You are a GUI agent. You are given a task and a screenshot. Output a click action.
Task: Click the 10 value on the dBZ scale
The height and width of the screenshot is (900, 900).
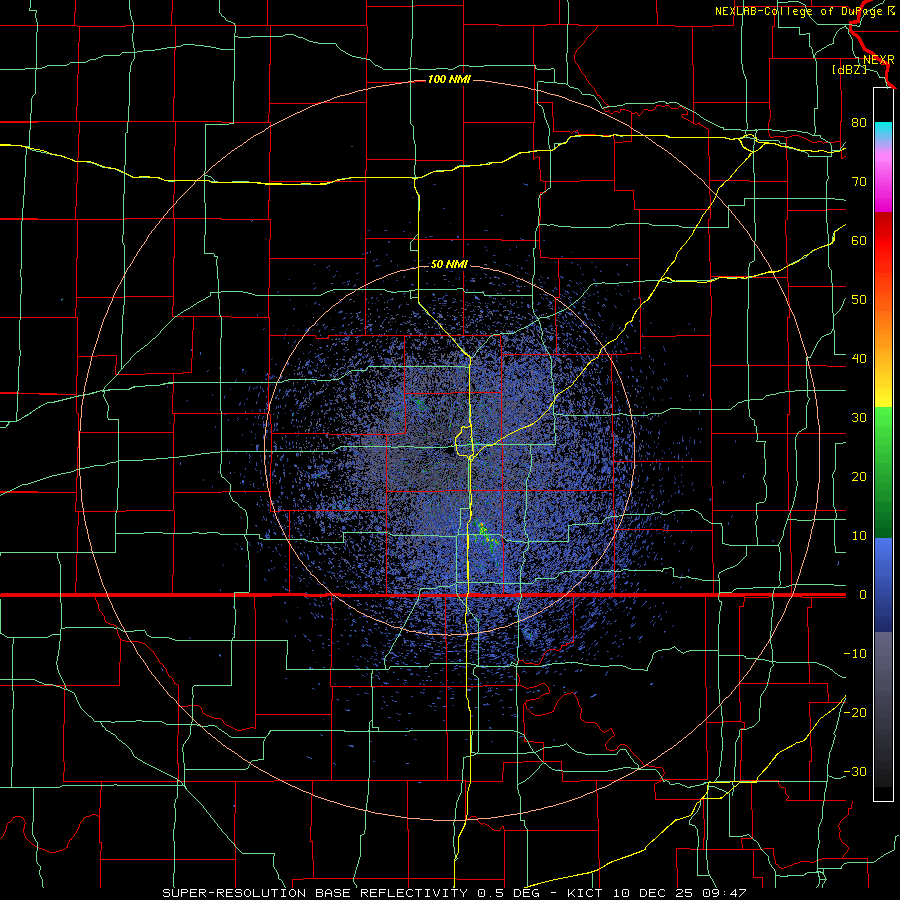point(859,536)
